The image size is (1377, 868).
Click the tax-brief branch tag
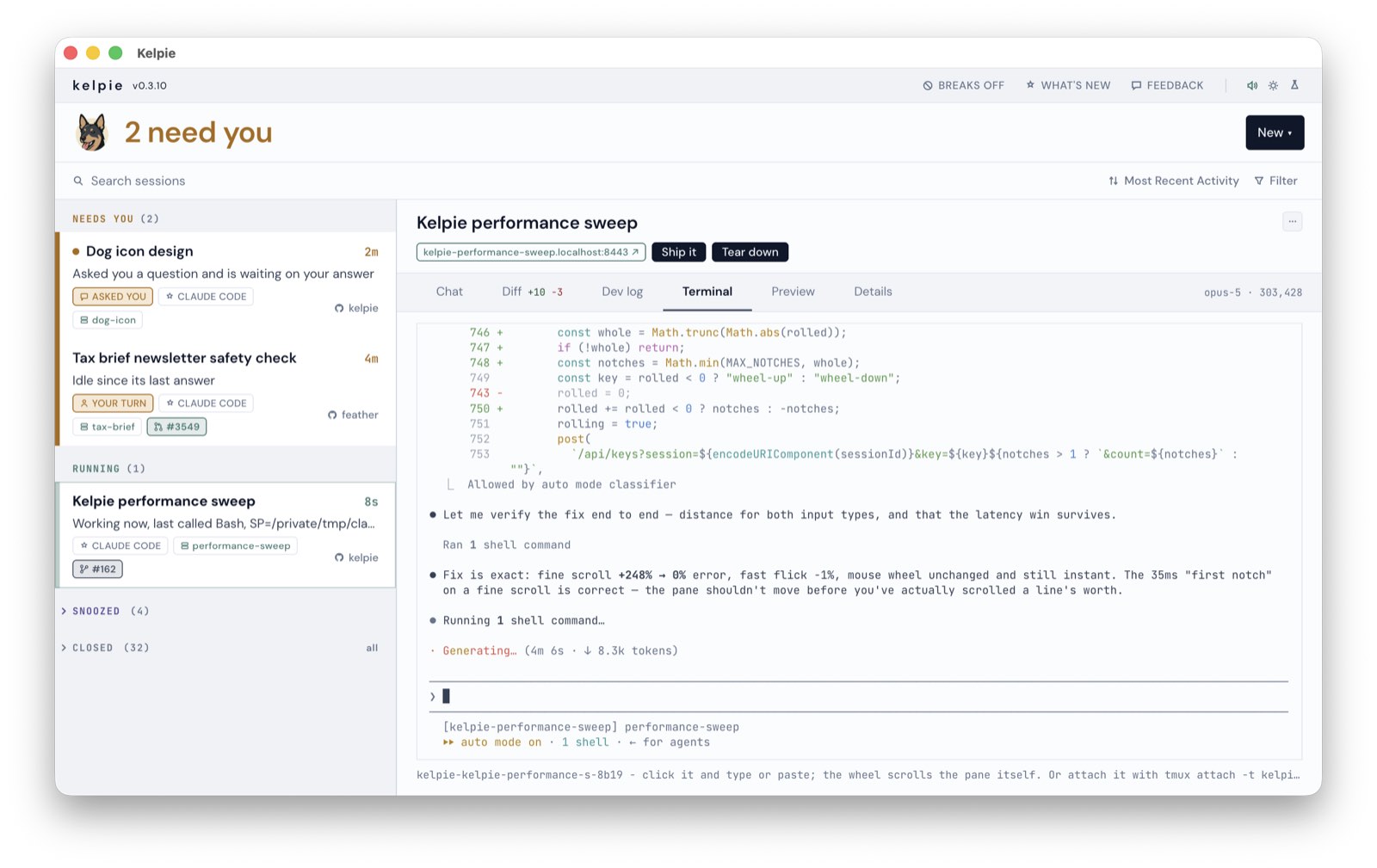click(x=107, y=427)
